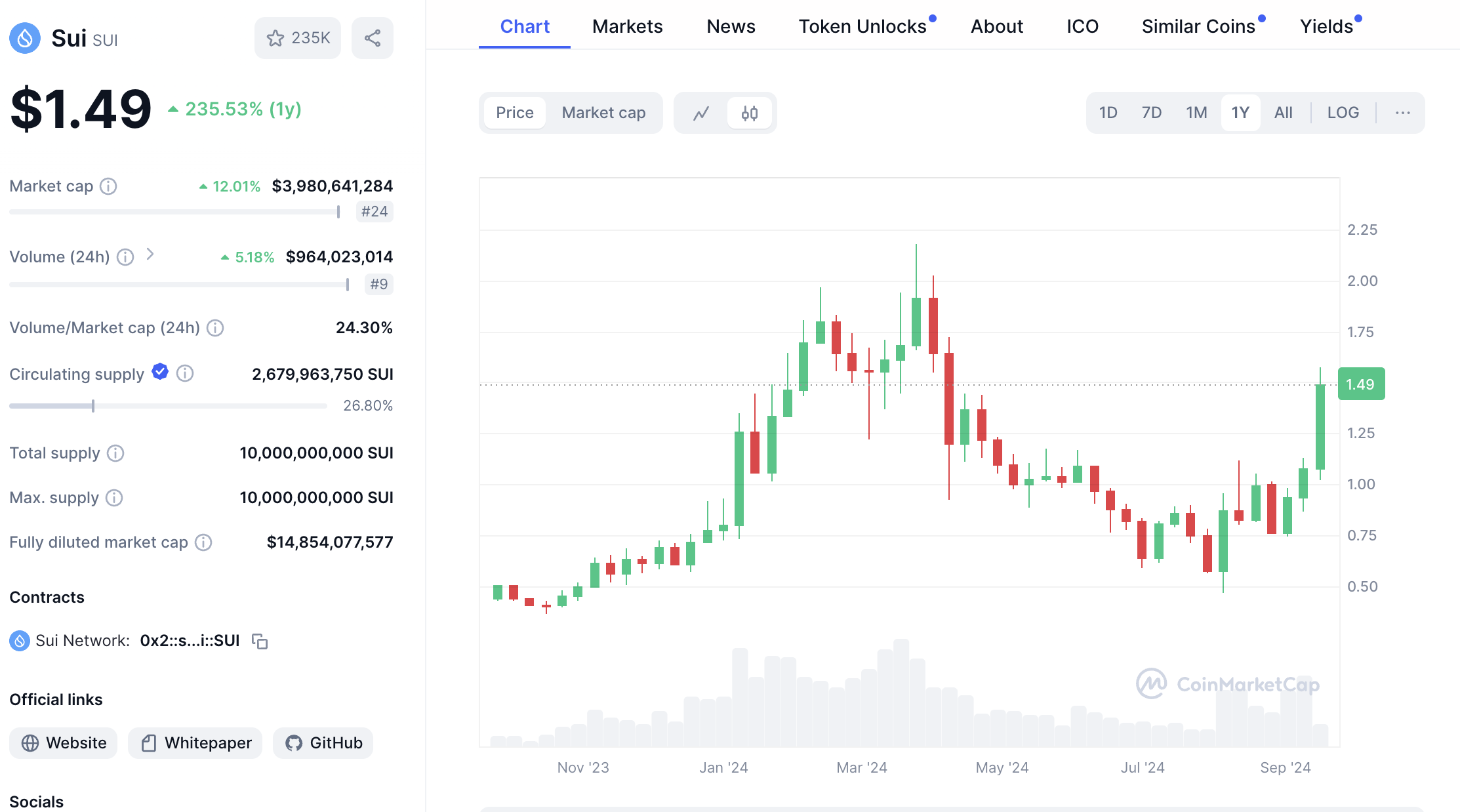Click the $14,854,077,577 diluted cap value

pyautogui.click(x=330, y=542)
